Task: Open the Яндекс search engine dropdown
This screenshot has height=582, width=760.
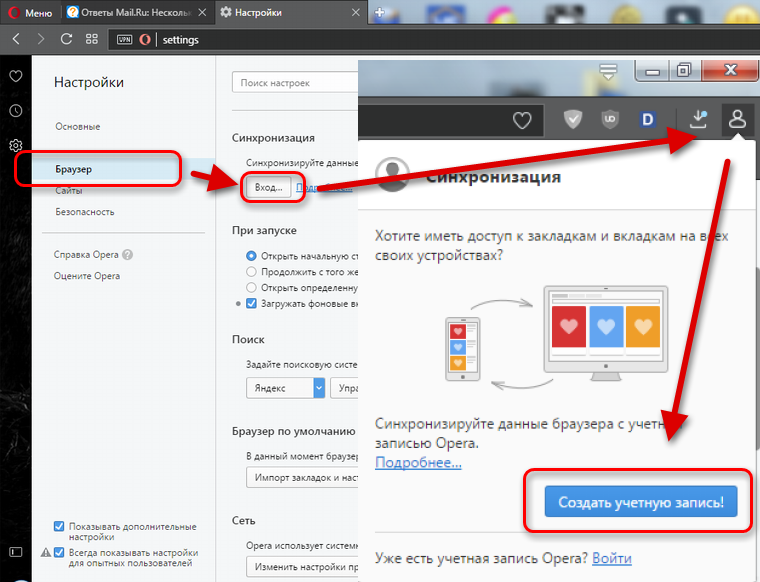Action: (285, 388)
